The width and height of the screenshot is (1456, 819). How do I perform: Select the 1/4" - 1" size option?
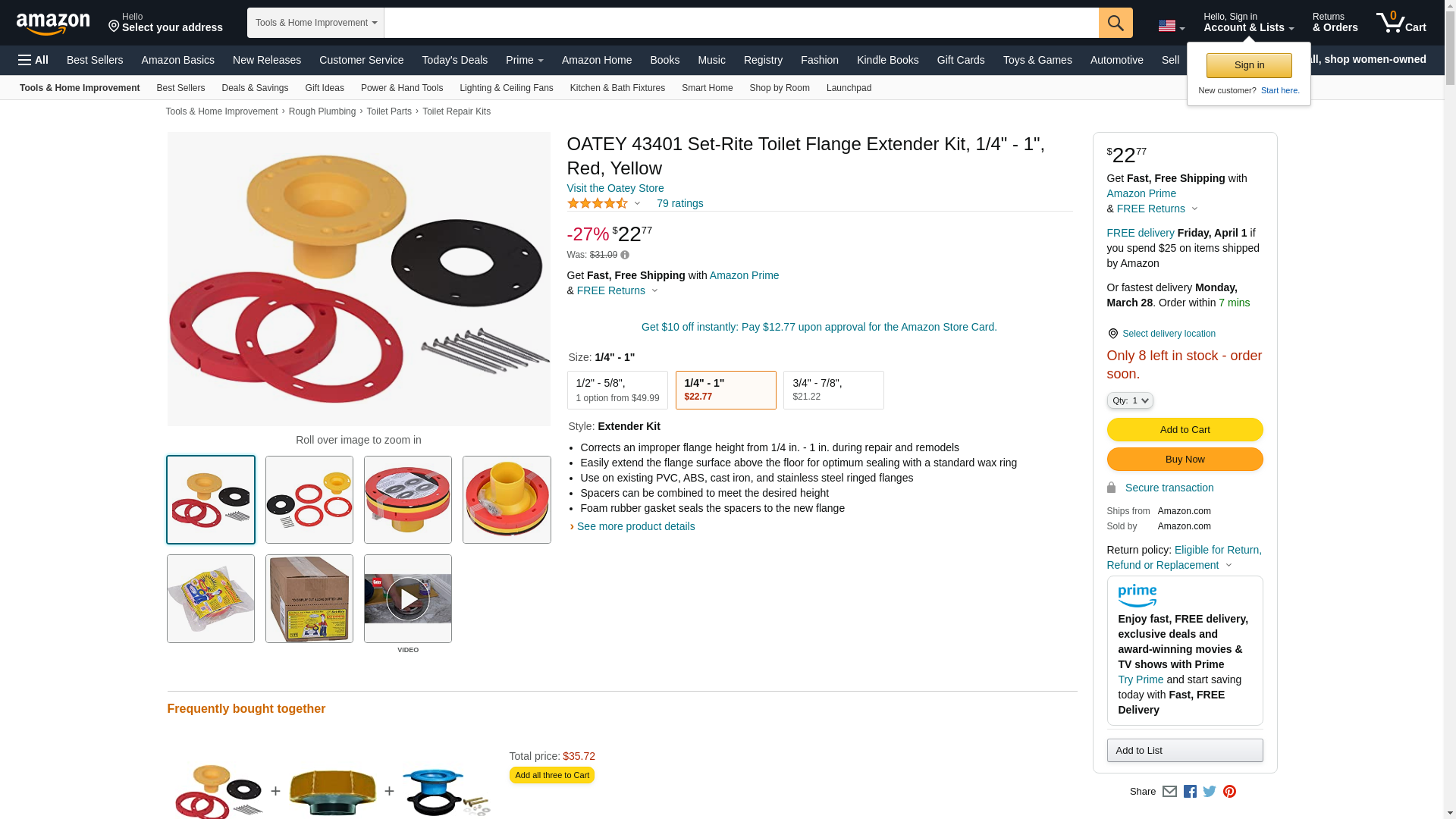pos(725,390)
